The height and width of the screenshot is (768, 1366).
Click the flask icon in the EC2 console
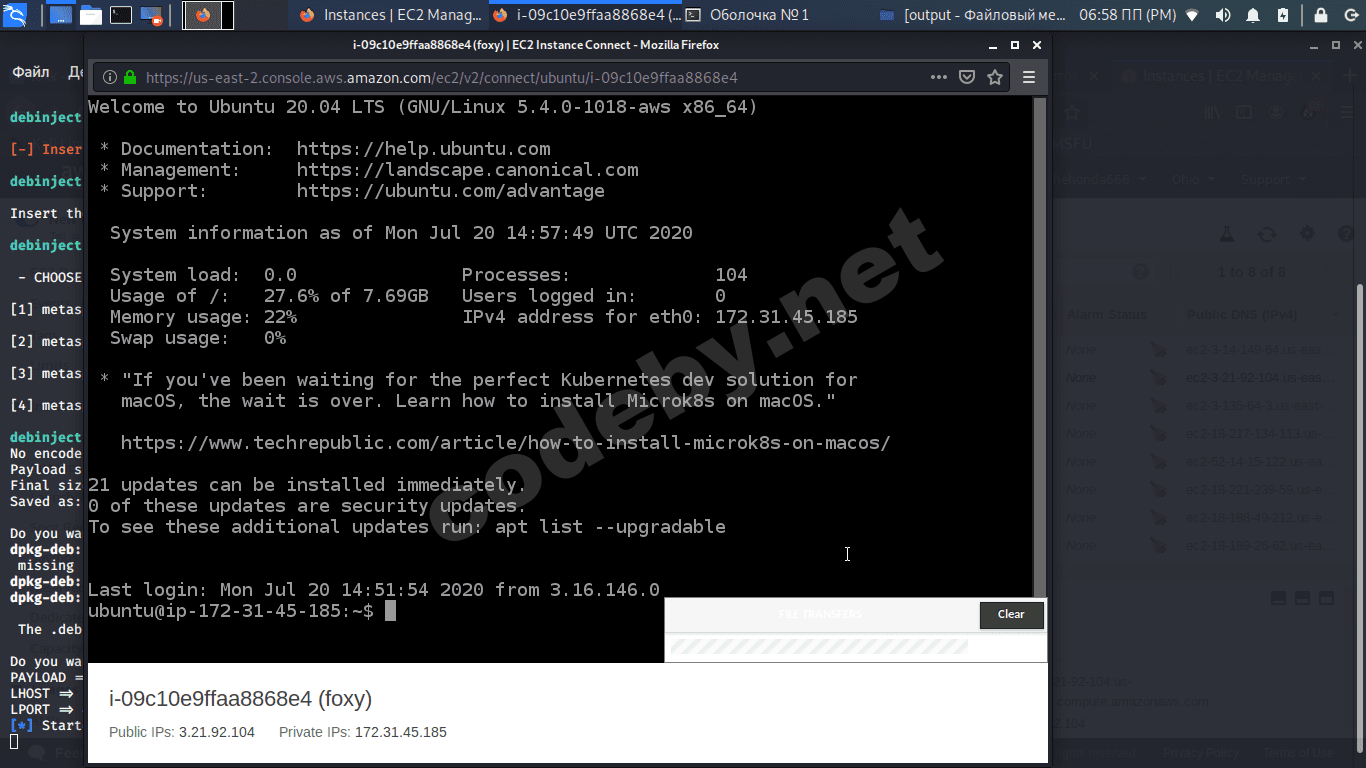1227,233
